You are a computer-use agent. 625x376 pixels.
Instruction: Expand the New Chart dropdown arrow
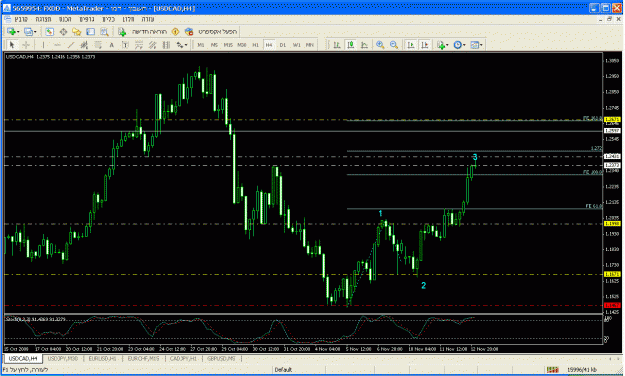pyautogui.click(x=18, y=32)
